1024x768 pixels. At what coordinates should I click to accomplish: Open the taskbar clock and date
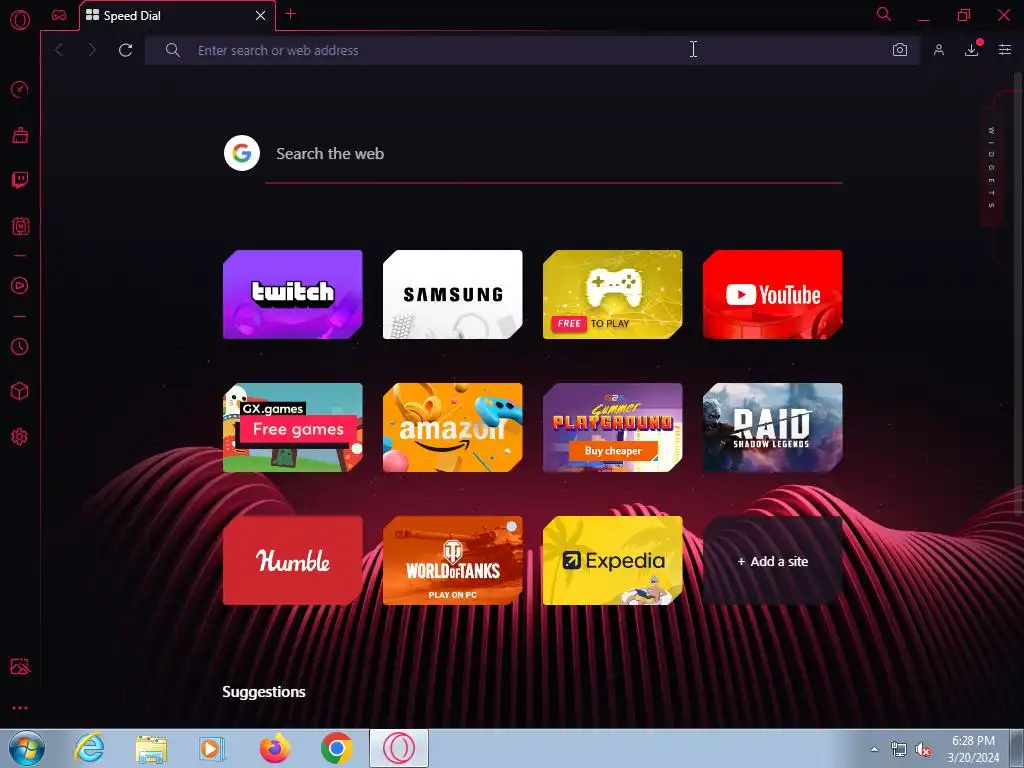[973, 749]
